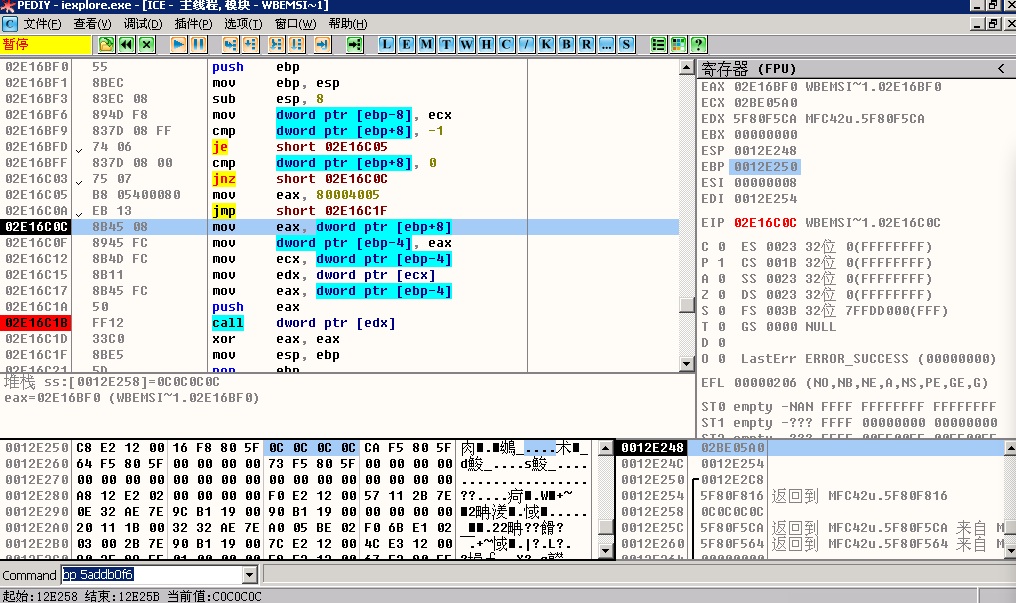This screenshot has height=603, width=1016.
Task: Open Threads window with T button
Action: (x=446, y=44)
